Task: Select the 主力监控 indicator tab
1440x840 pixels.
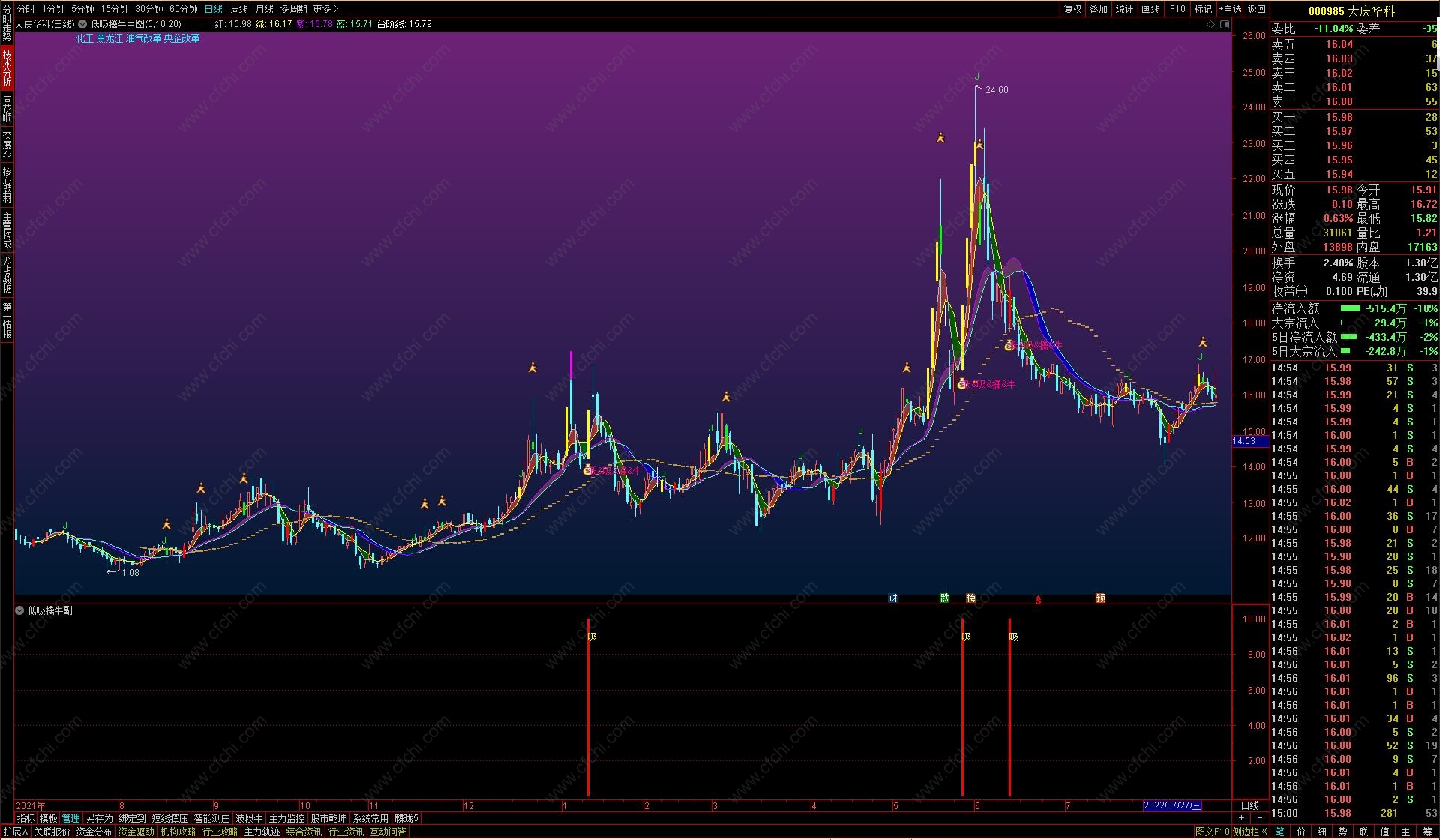Action: 286,818
